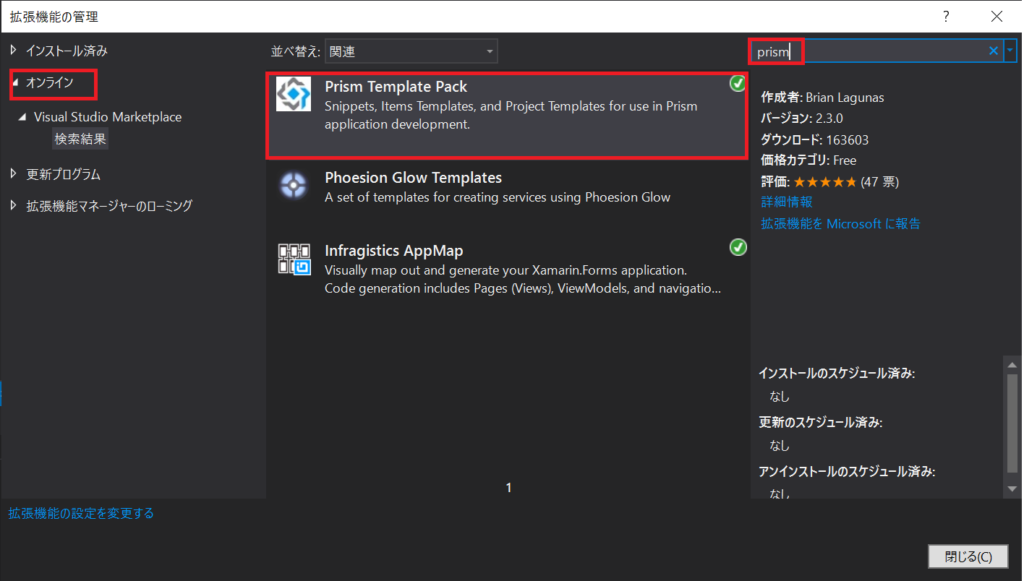Viewport: 1024px width, 581px height.
Task: Click the Phoesion Glow Templates icon
Action: tap(293, 185)
